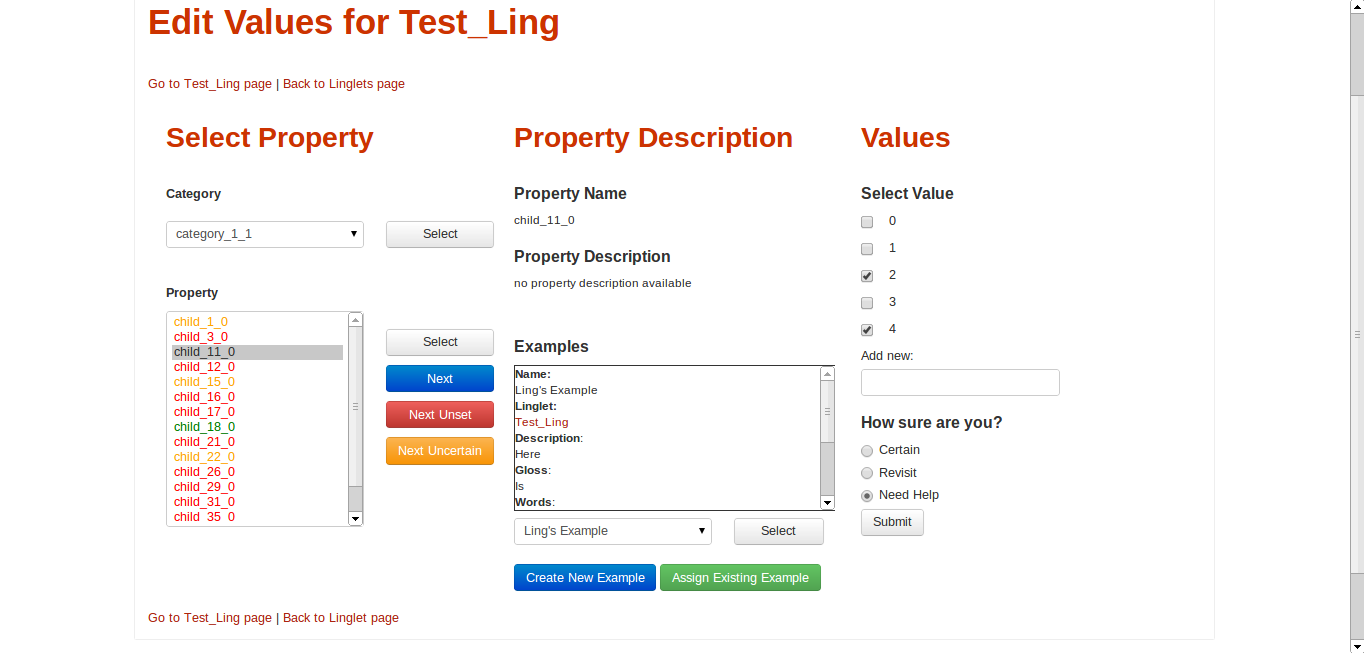Uncheck the value 2 checkbox

click(x=867, y=276)
